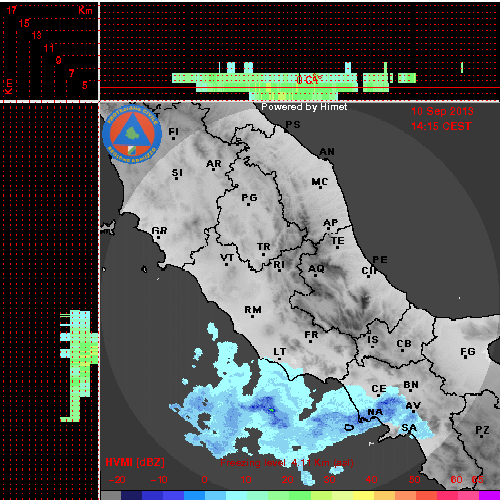Select the FG city label
The width and height of the screenshot is (500, 500).
pyautogui.click(x=468, y=351)
